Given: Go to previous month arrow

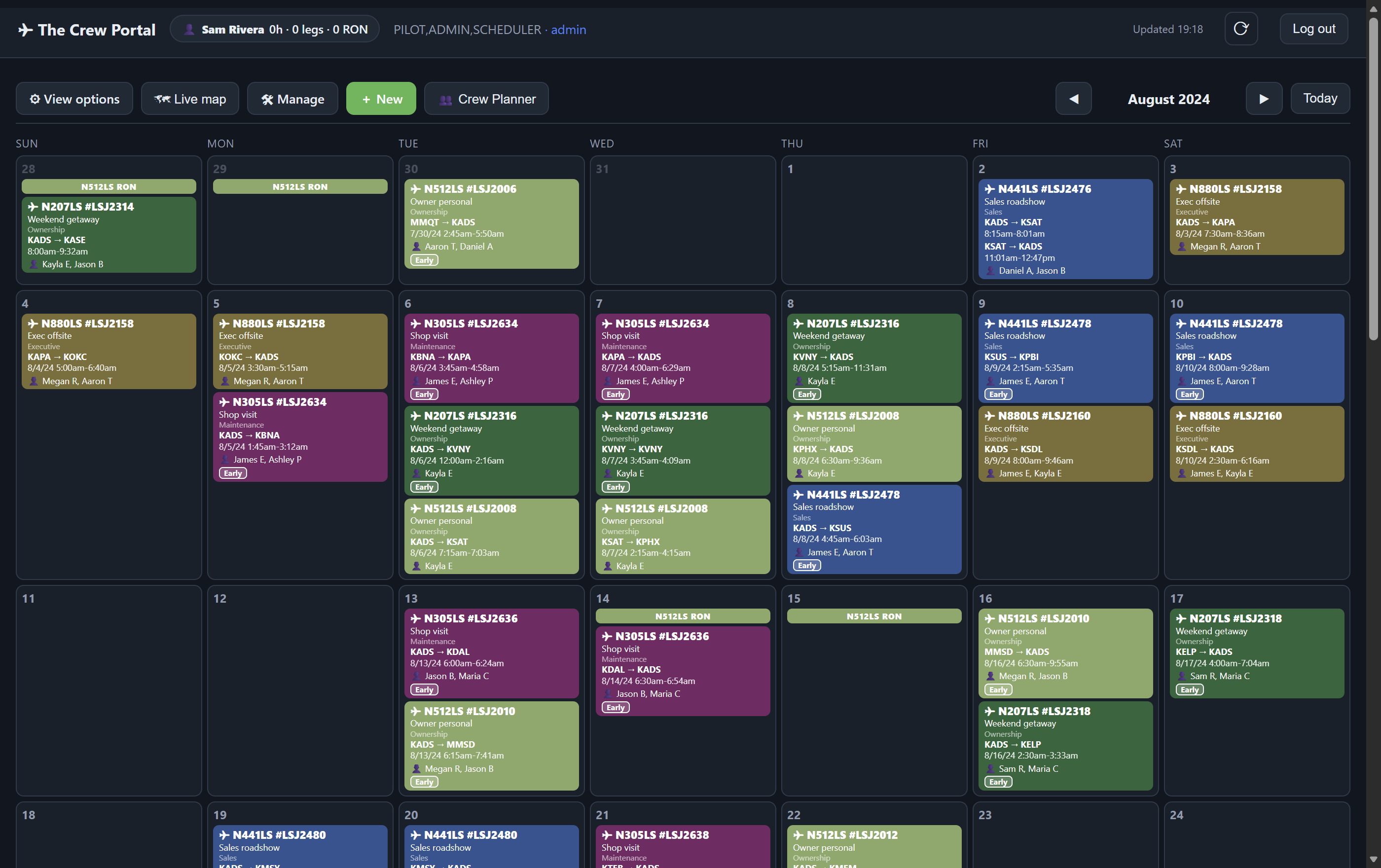Looking at the screenshot, I should pyautogui.click(x=1073, y=99).
